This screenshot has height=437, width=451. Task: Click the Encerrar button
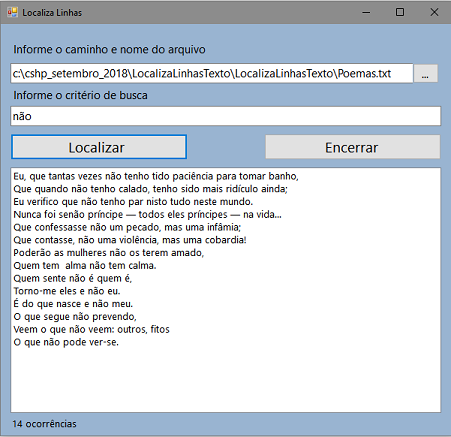coord(353,147)
